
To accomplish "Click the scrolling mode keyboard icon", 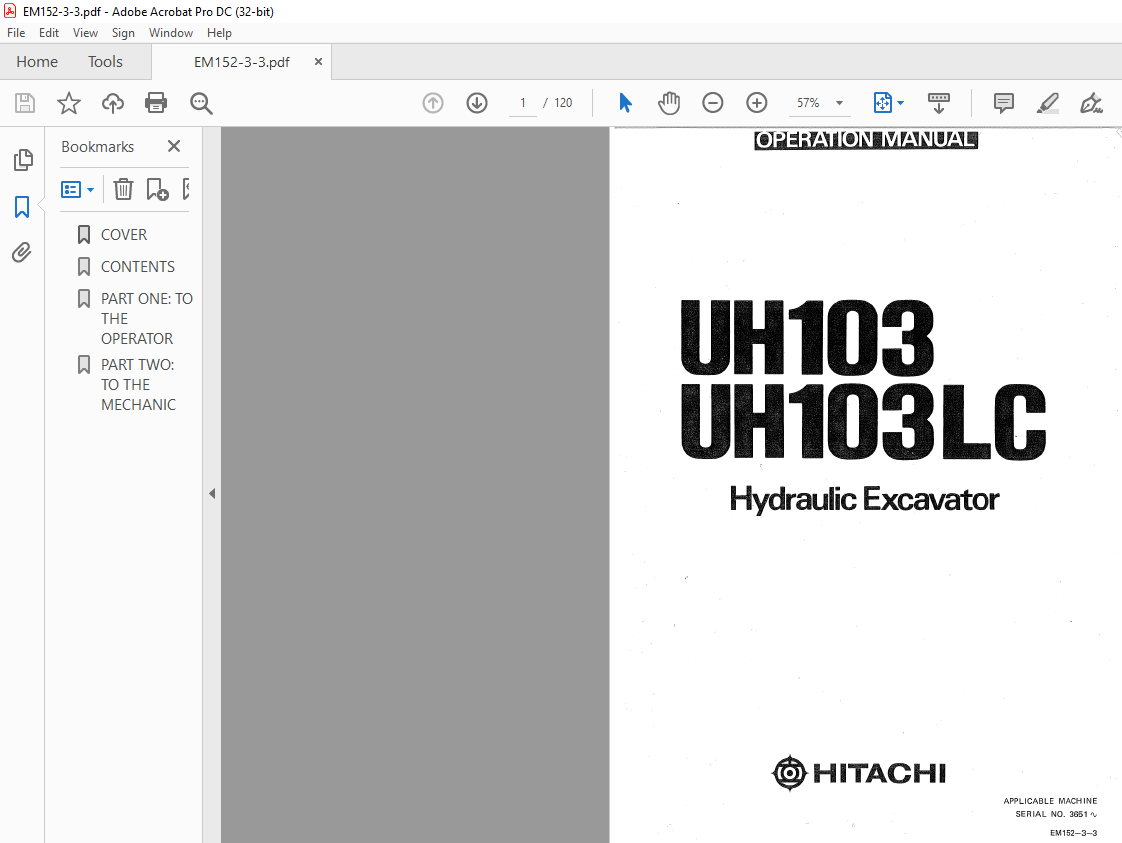I will point(939,103).
